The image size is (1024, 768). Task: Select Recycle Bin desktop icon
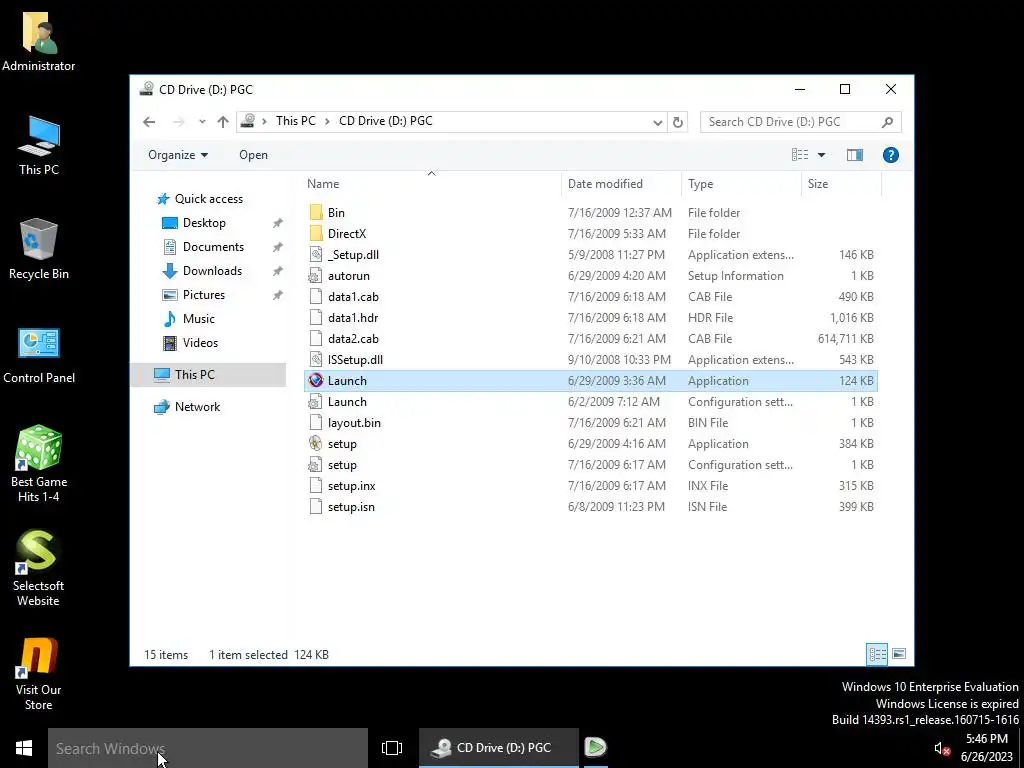click(39, 250)
